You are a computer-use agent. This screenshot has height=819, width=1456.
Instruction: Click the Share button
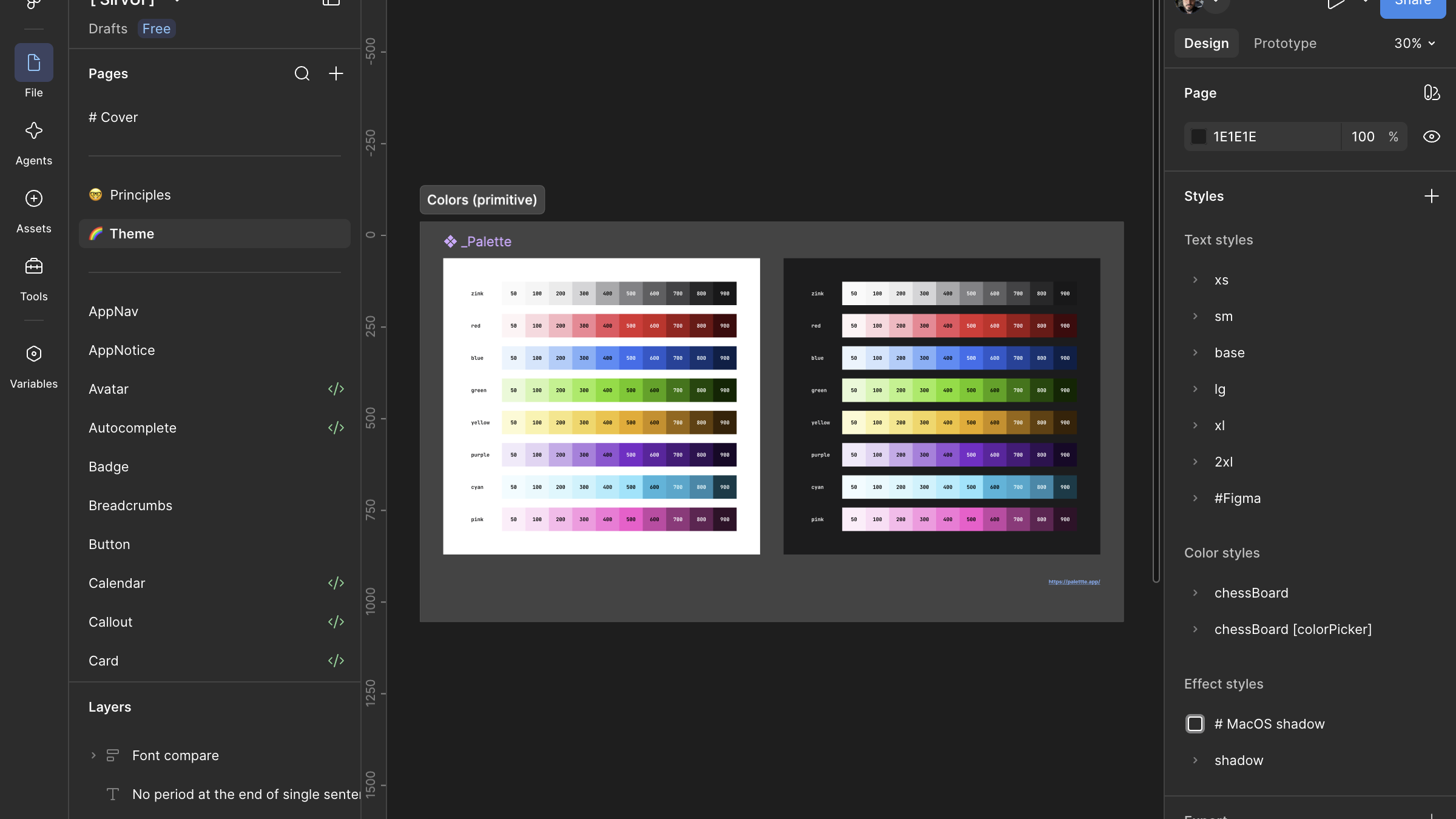click(1413, 6)
